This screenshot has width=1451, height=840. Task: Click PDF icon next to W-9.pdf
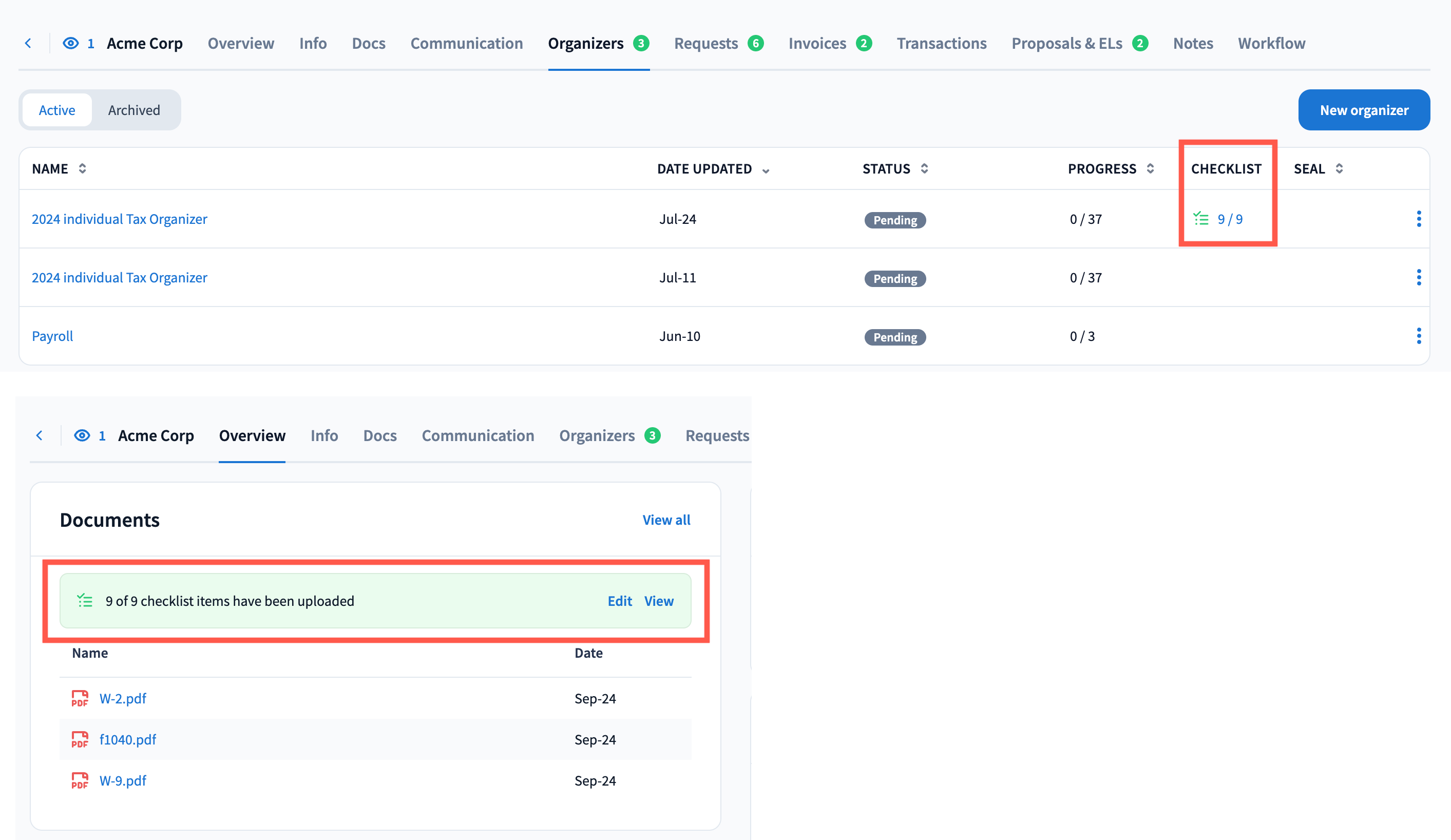[80, 781]
